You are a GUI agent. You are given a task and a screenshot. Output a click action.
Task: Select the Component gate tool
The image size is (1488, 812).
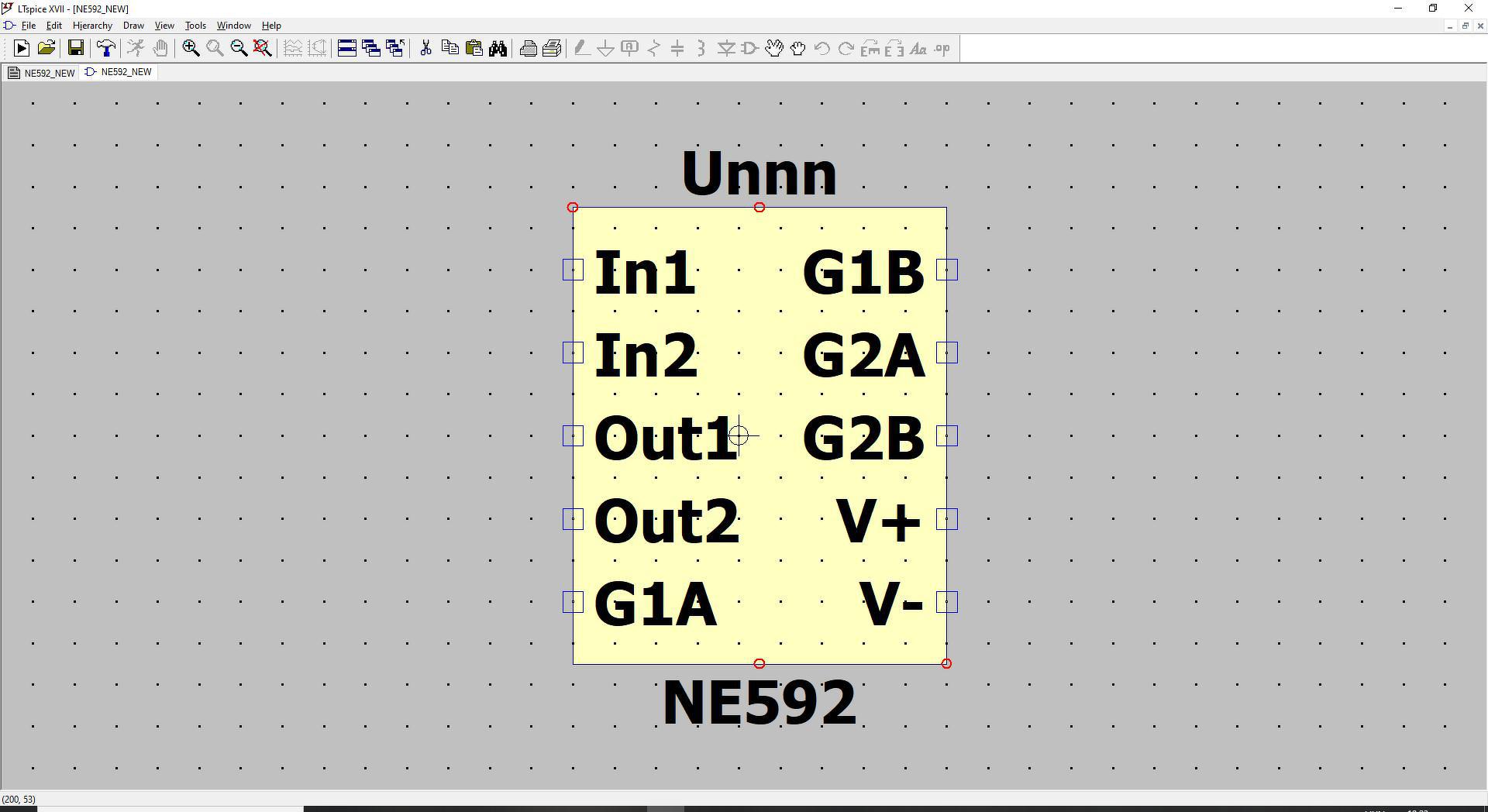750,49
